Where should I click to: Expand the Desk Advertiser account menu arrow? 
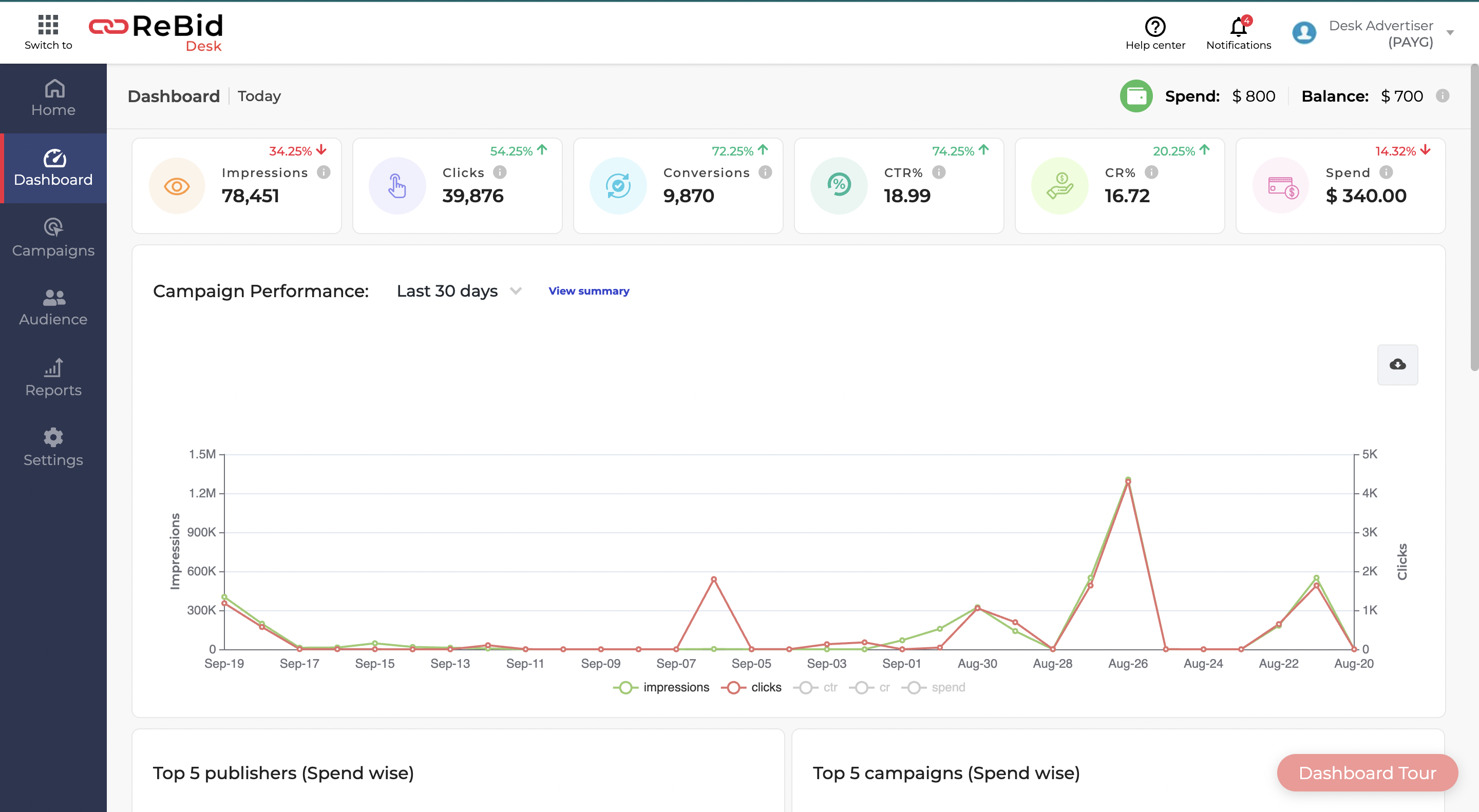pyautogui.click(x=1450, y=33)
